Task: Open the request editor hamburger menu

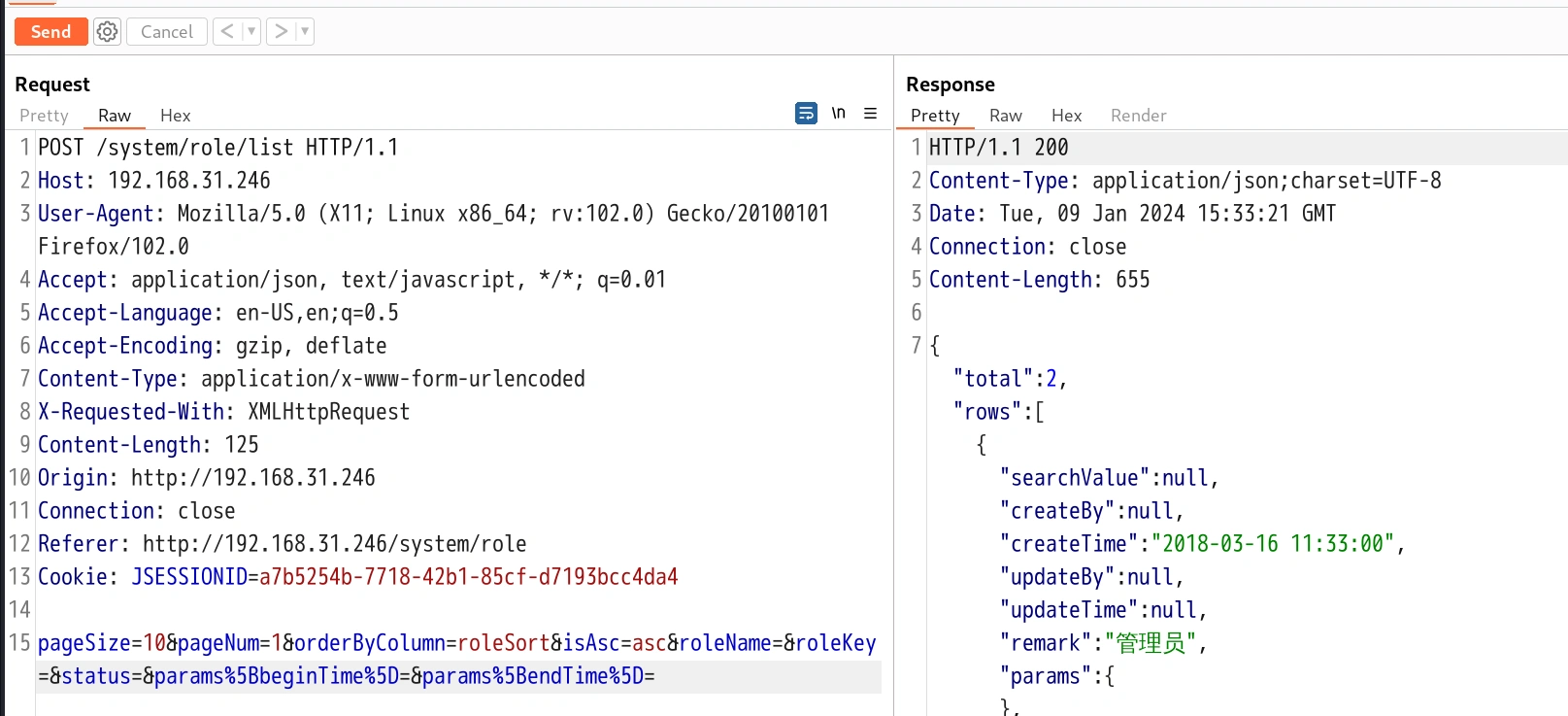Action: [x=871, y=114]
